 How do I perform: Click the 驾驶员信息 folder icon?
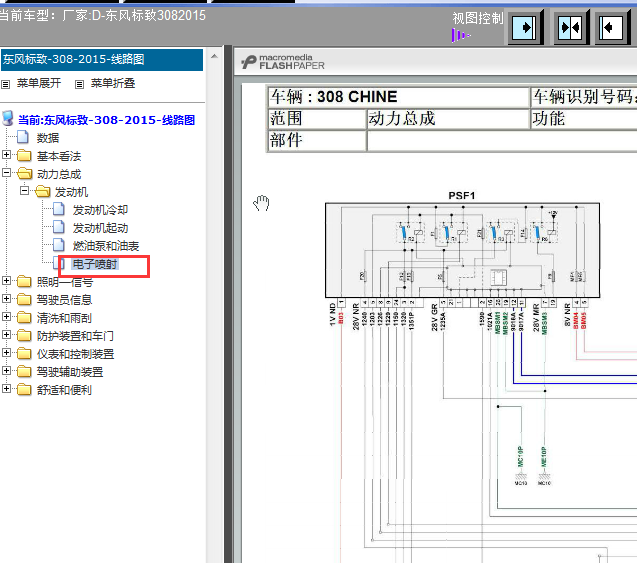pyautogui.click(x=24, y=299)
